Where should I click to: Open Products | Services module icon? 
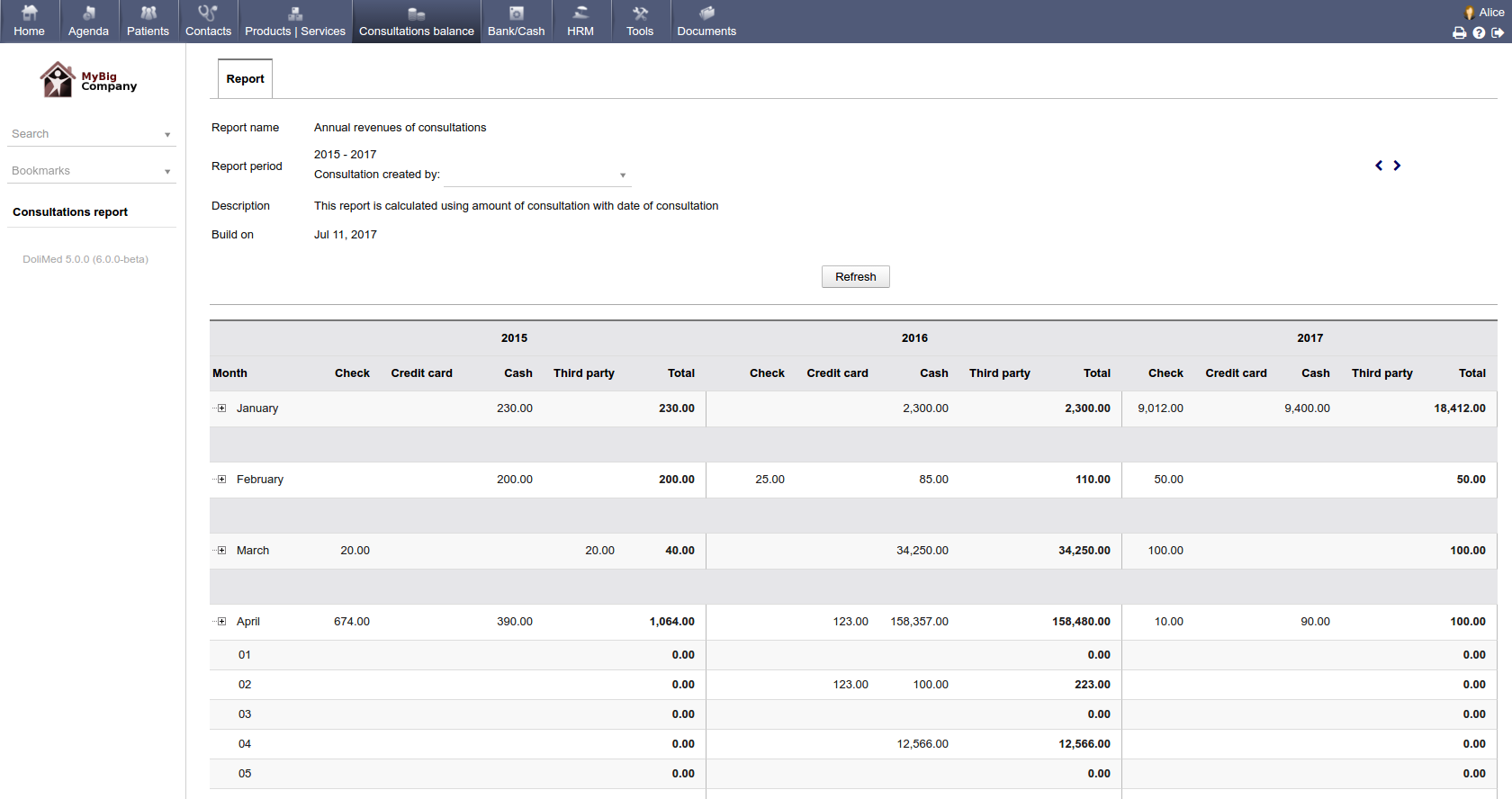295,13
